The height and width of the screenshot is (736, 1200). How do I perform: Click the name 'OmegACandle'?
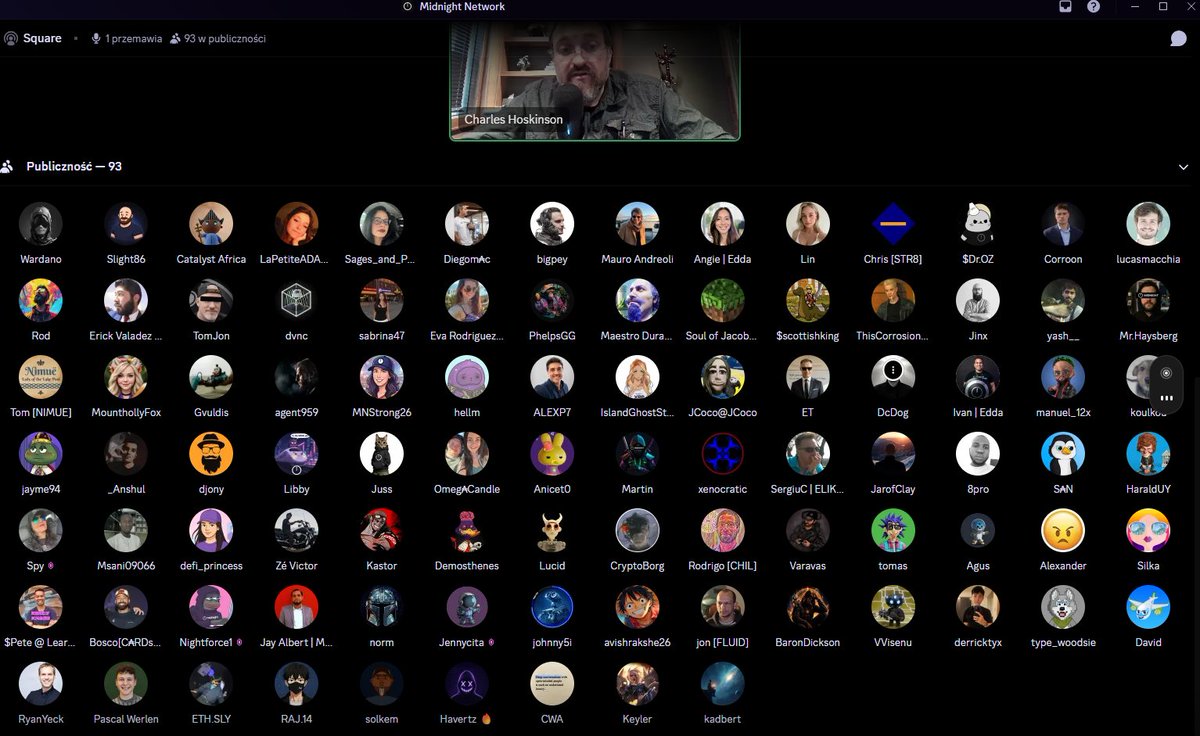pos(467,489)
